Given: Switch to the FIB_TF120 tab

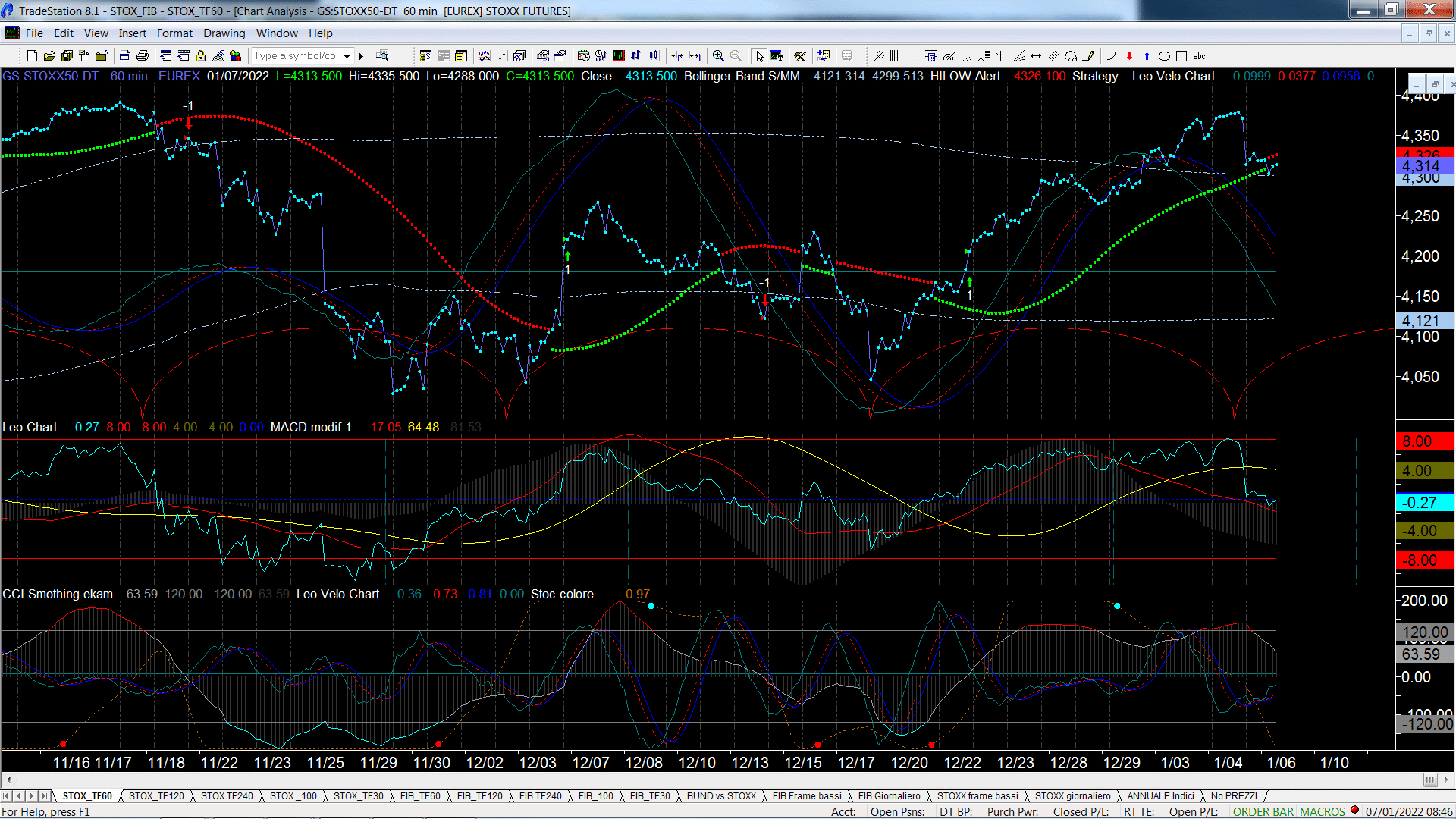Looking at the screenshot, I should pyautogui.click(x=479, y=795).
